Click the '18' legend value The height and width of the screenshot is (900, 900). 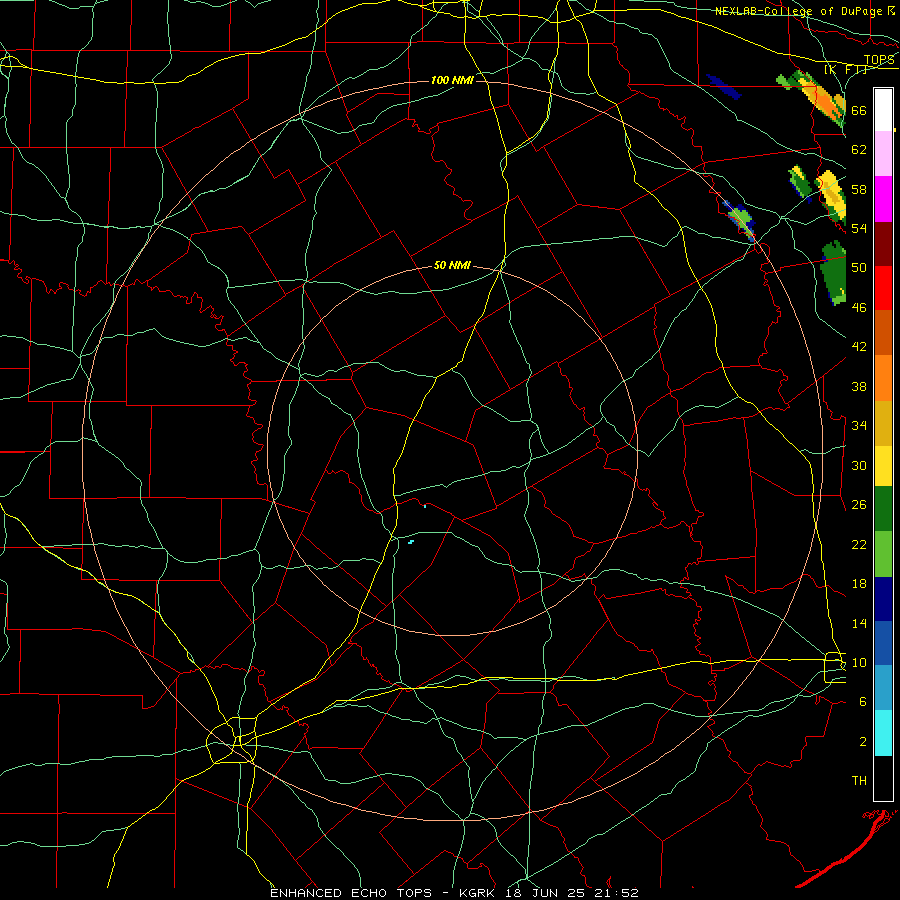(x=859, y=583)
